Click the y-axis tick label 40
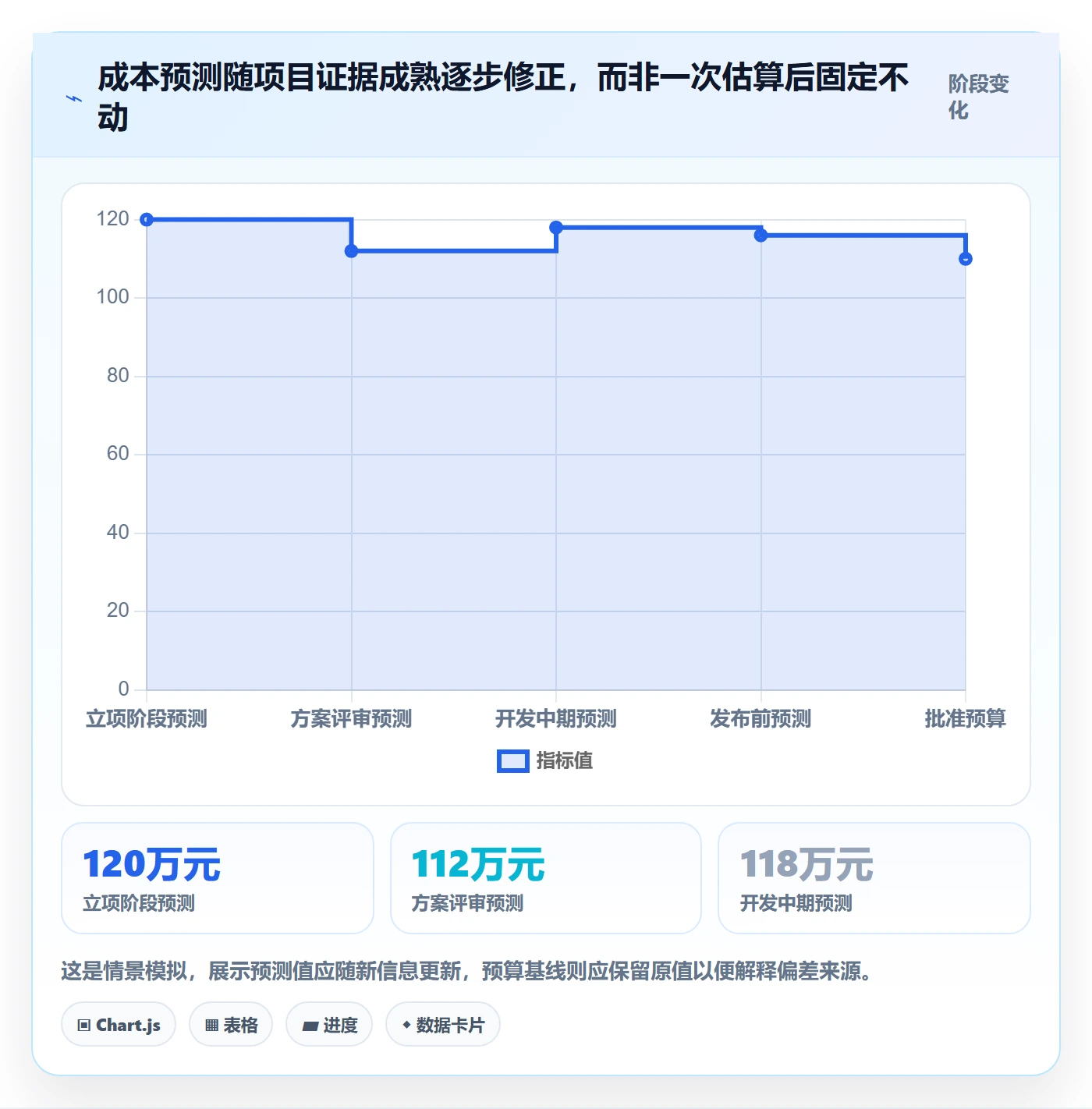The height and width of the screenshot is (1109, 1092). click(119, 533)
